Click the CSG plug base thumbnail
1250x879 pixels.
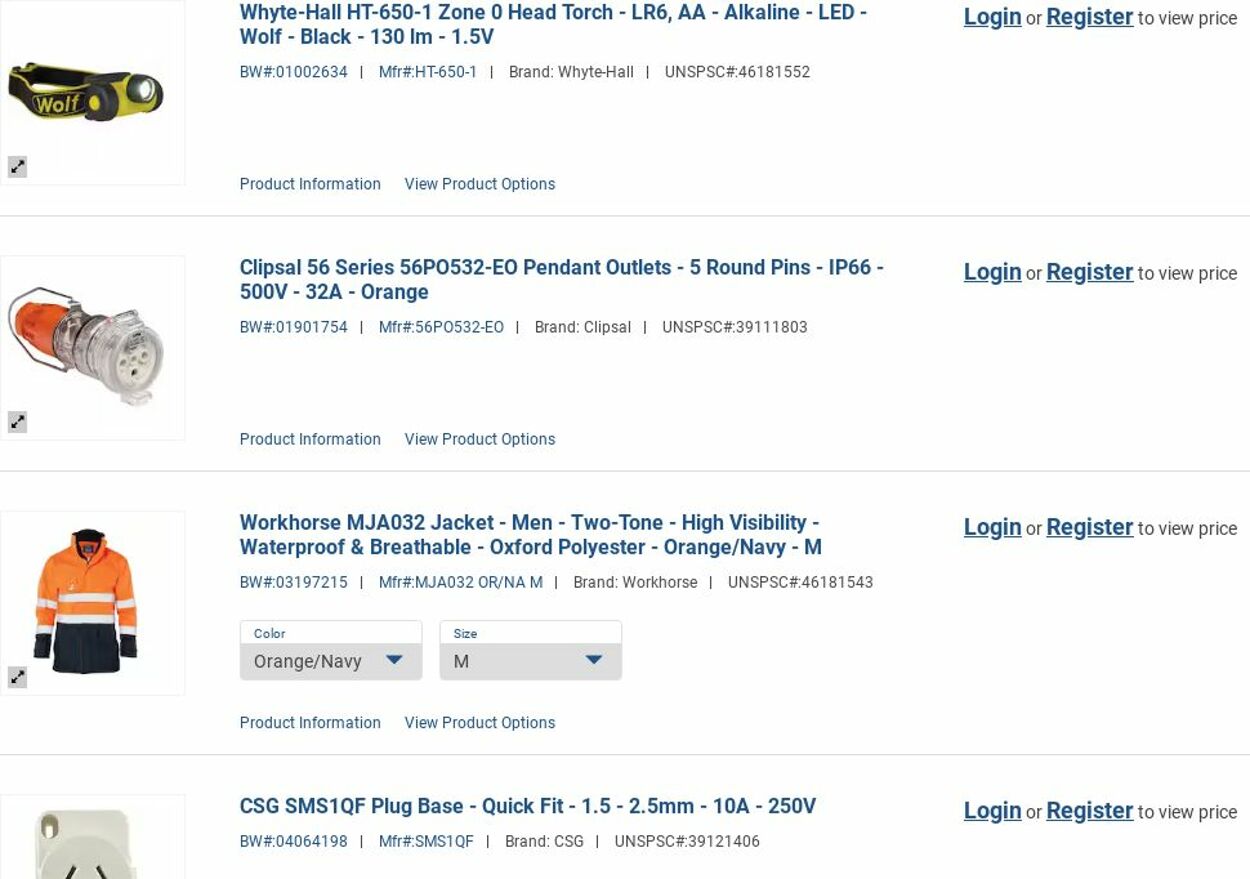click(92, 840)
